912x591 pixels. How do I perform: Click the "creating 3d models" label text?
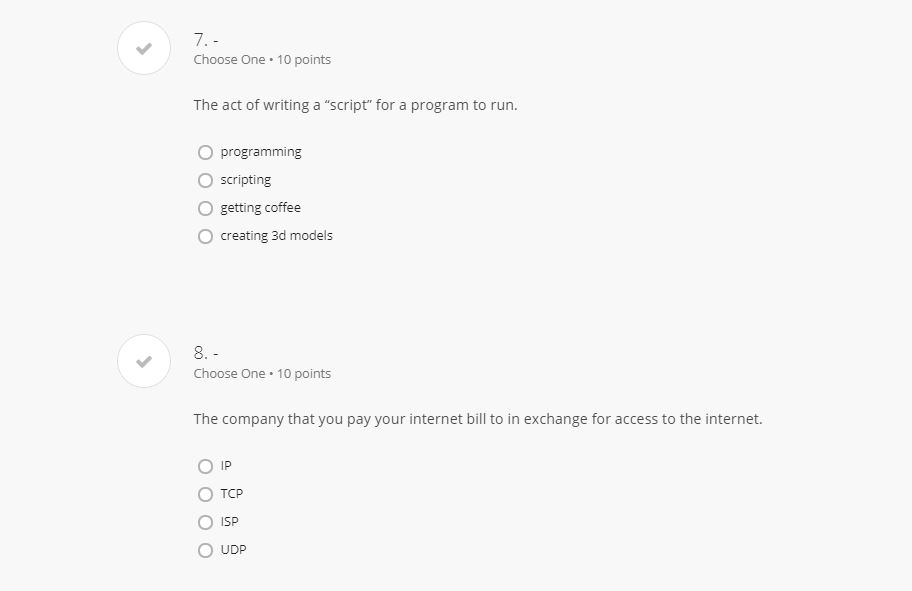pos(277,236)
